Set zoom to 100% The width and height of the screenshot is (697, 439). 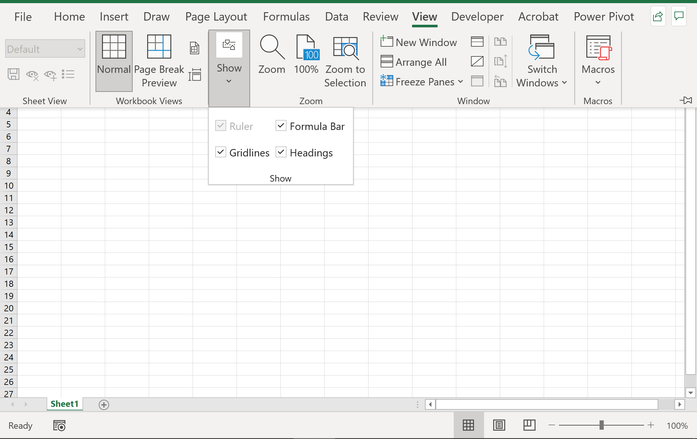click(306, 55)
